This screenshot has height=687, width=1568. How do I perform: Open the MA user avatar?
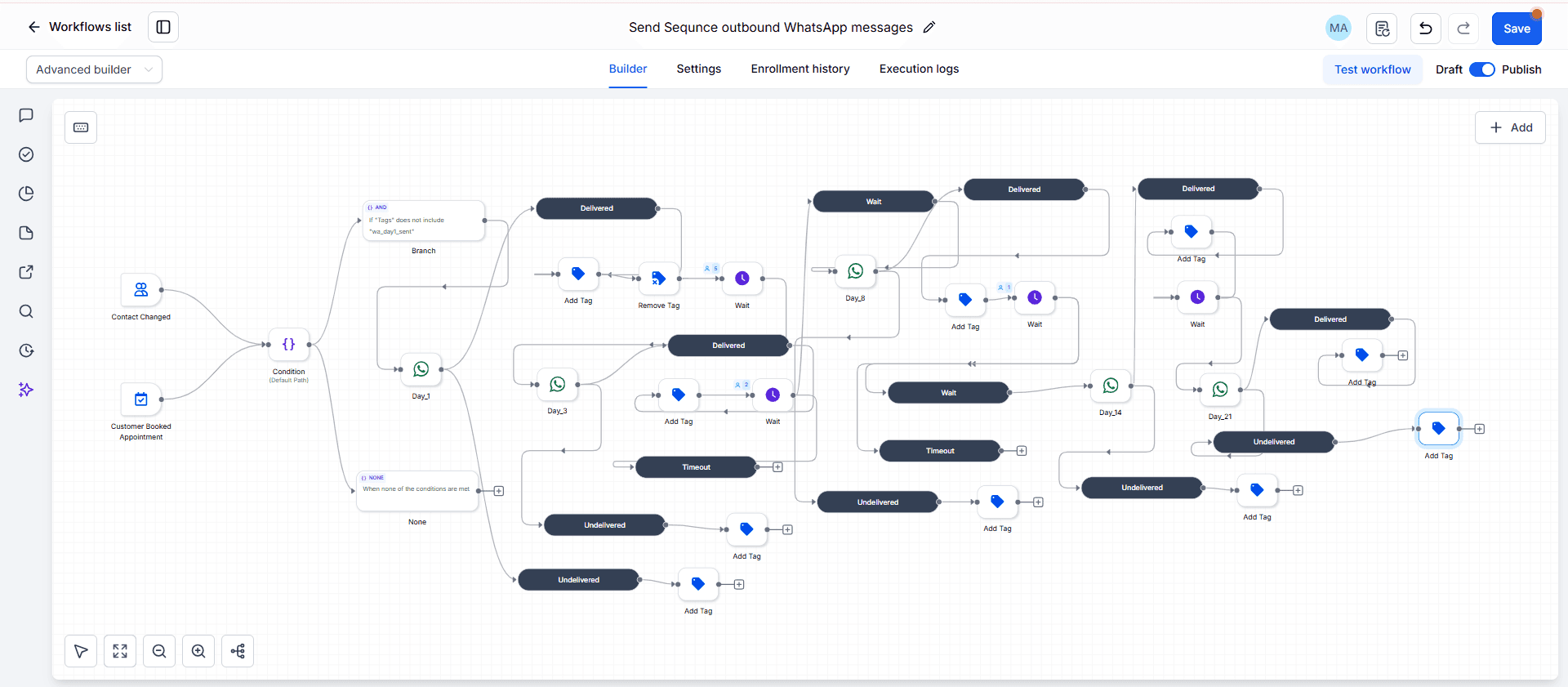pyautogui.click(x=1339, y=28)
